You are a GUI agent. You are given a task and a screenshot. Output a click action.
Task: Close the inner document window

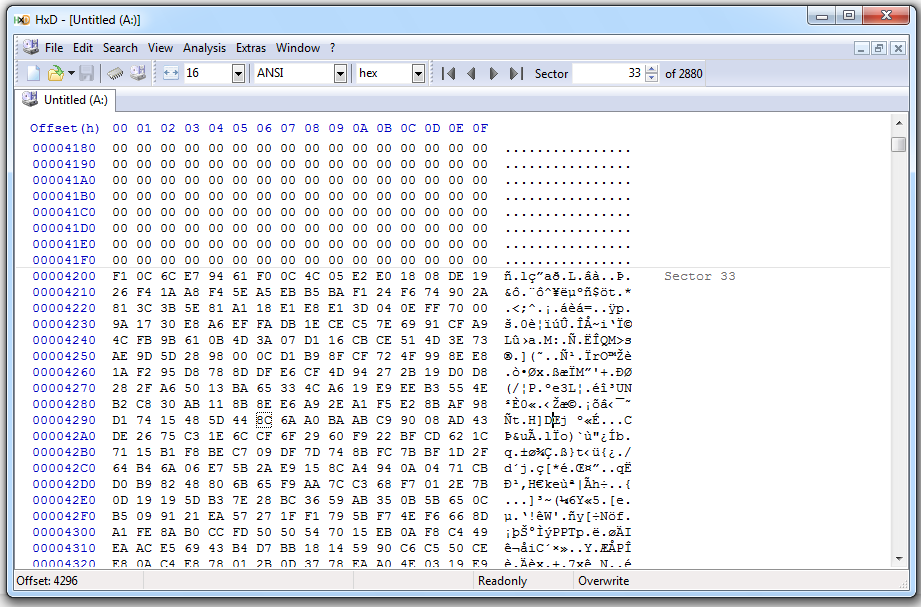coord(898,48)
